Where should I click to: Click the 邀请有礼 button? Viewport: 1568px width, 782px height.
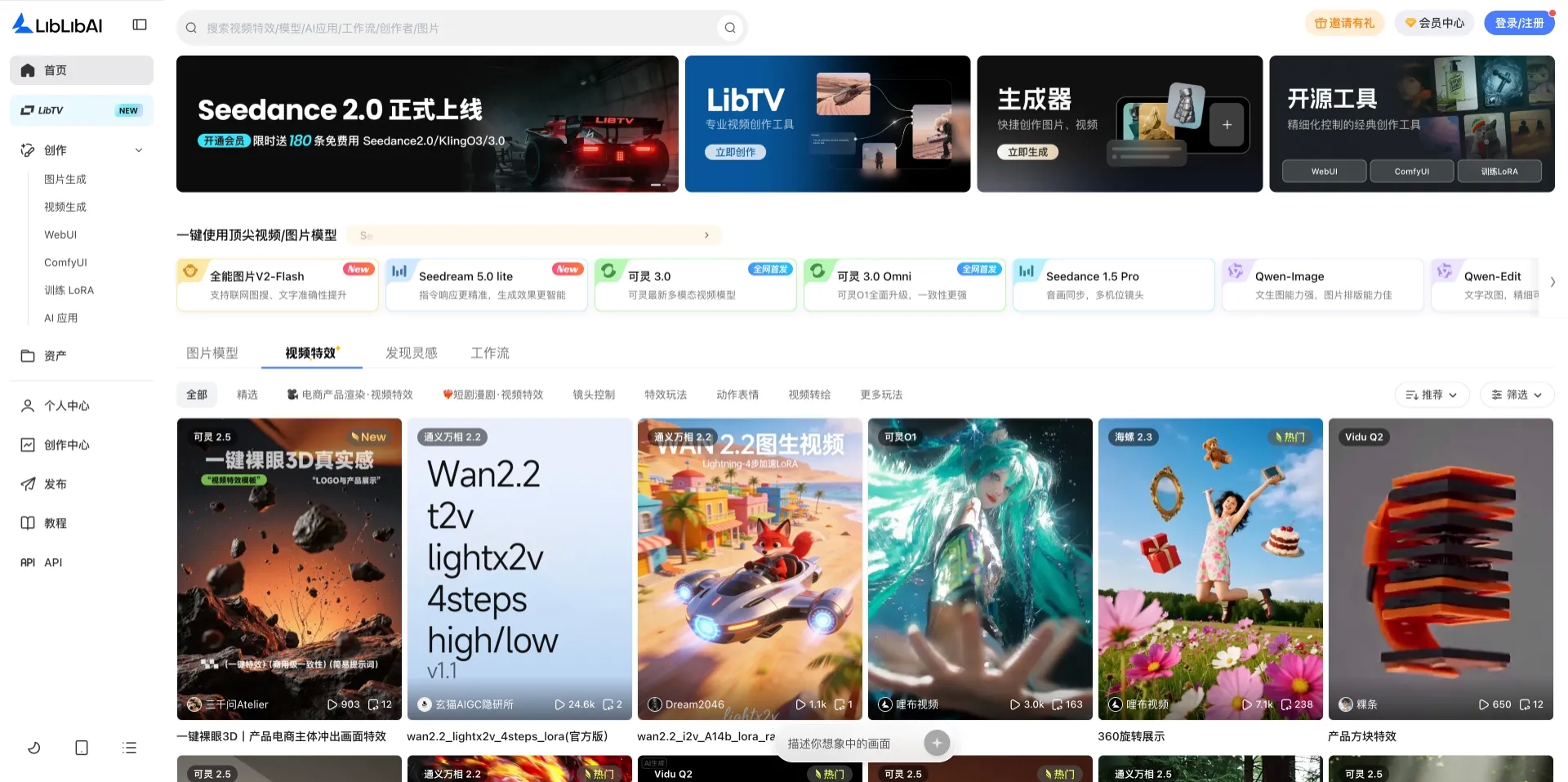(1345, 23)
